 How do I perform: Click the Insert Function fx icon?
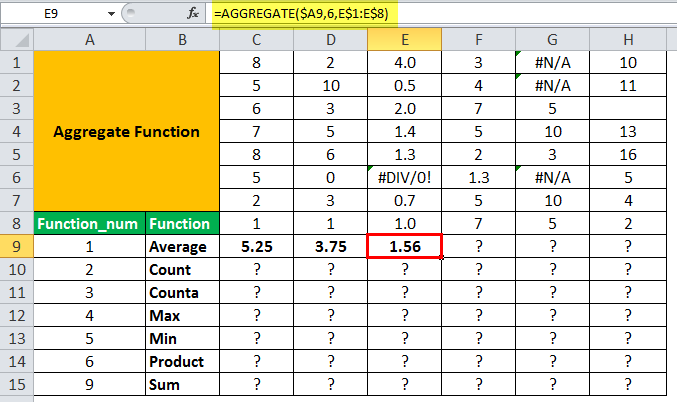[x=193, y=13]
